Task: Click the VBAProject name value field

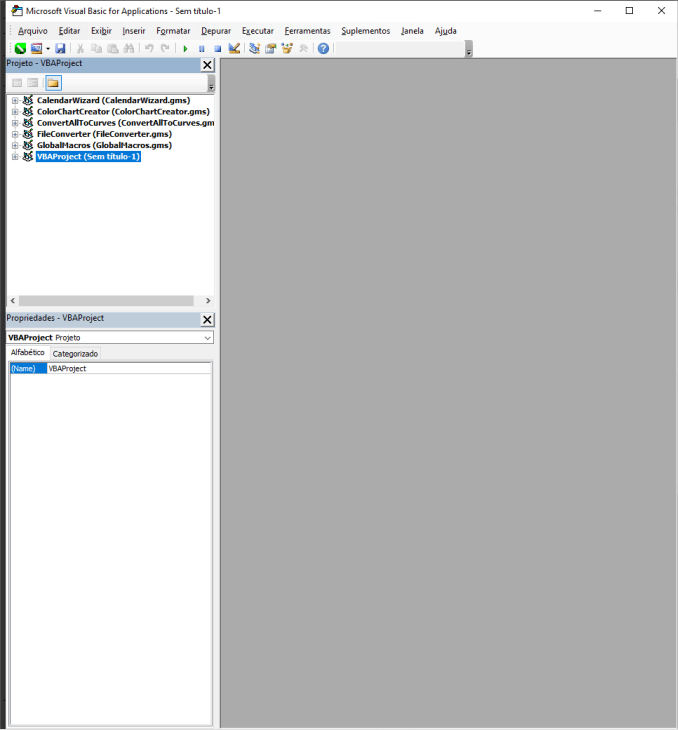Action: click(x=129, y=369)
